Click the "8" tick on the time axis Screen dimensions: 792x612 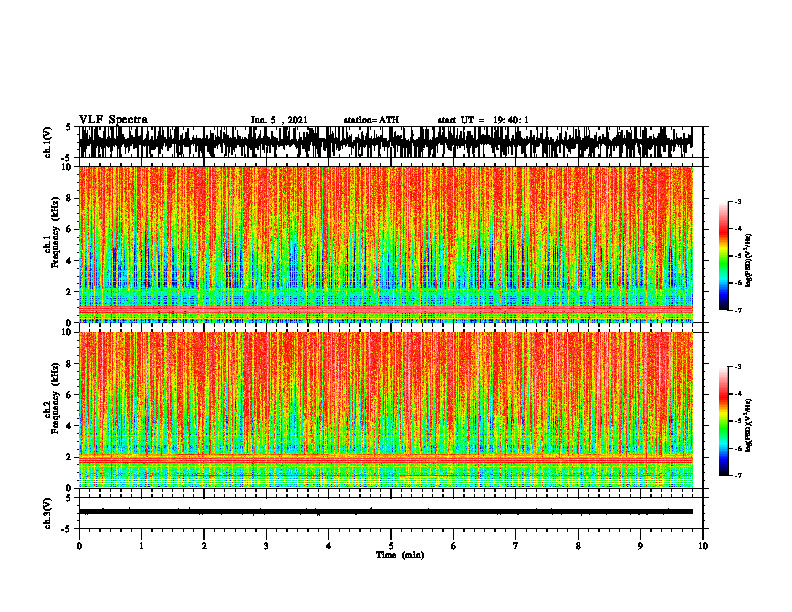click(578, 546)
